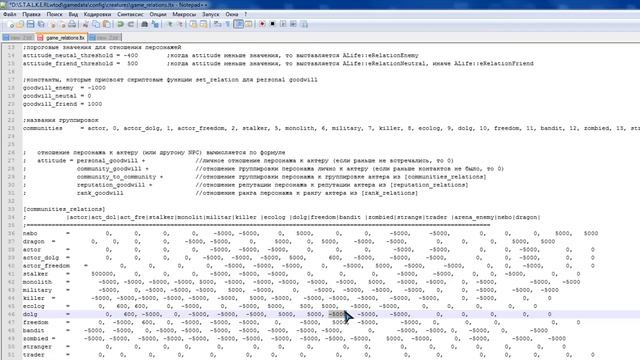Undo the last edit with the Undo icon
The height and width of the screenshot is (360, 640).
pyautogui.click(x=120, y=24)
